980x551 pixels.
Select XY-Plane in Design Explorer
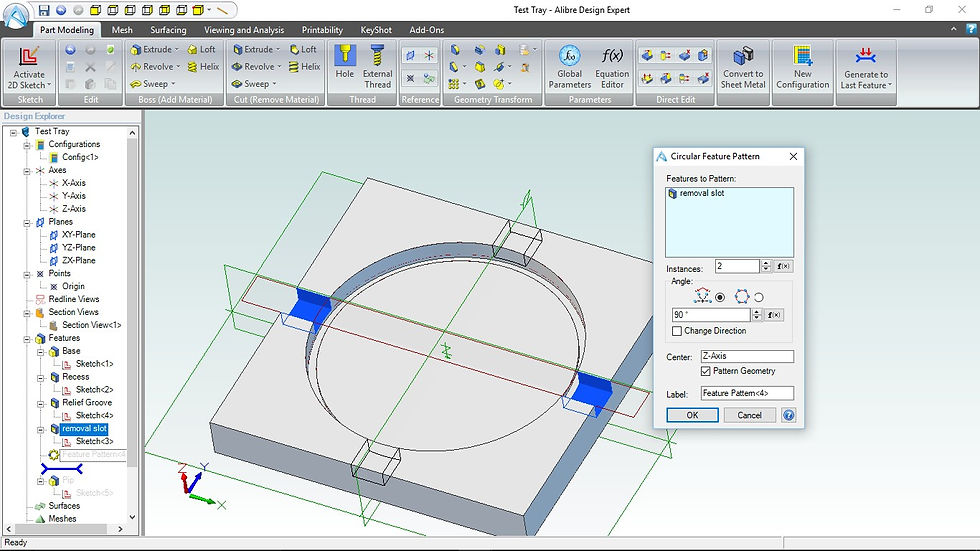[79, 235]
